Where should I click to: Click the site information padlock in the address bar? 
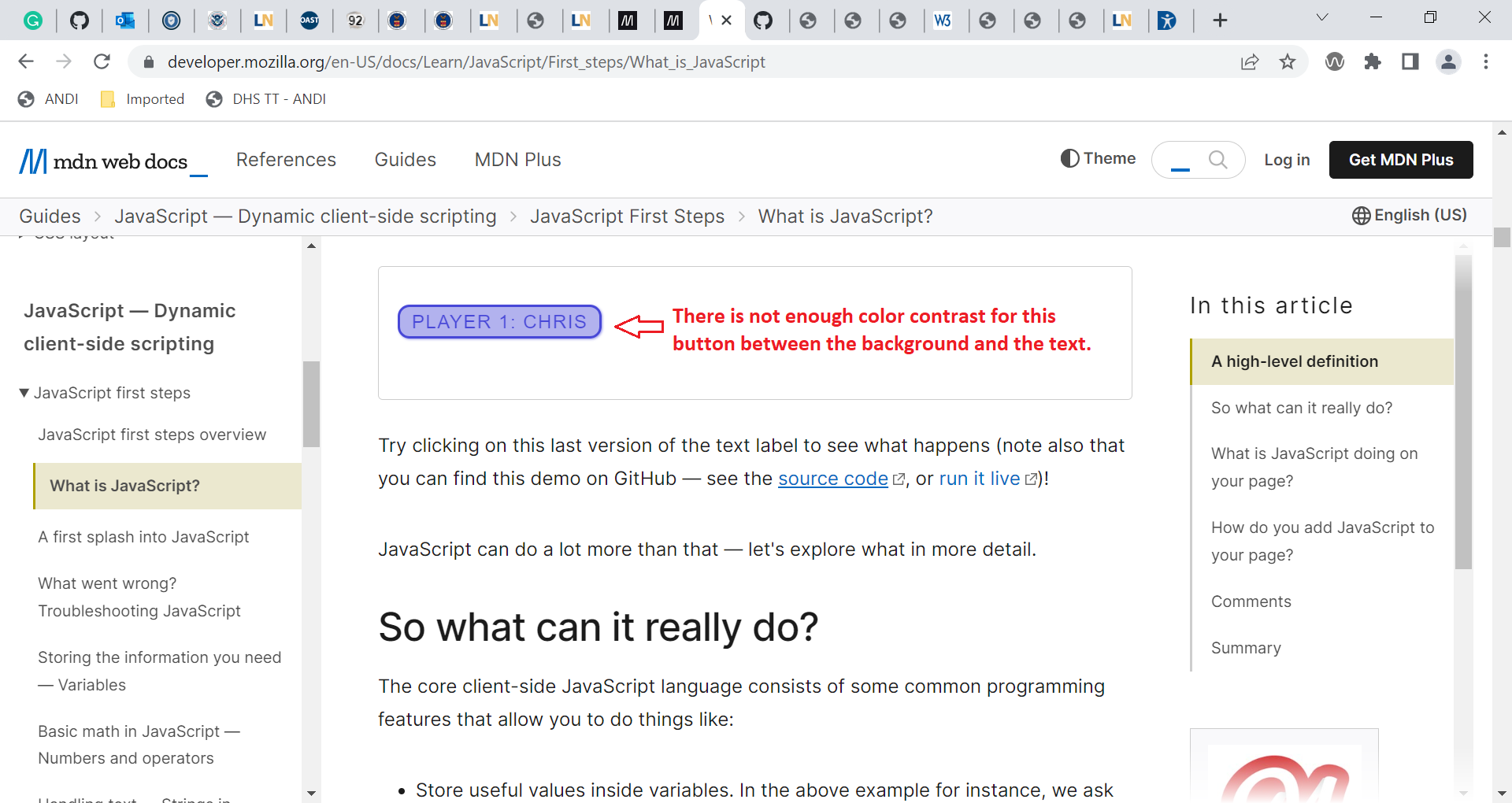[148, 61]
